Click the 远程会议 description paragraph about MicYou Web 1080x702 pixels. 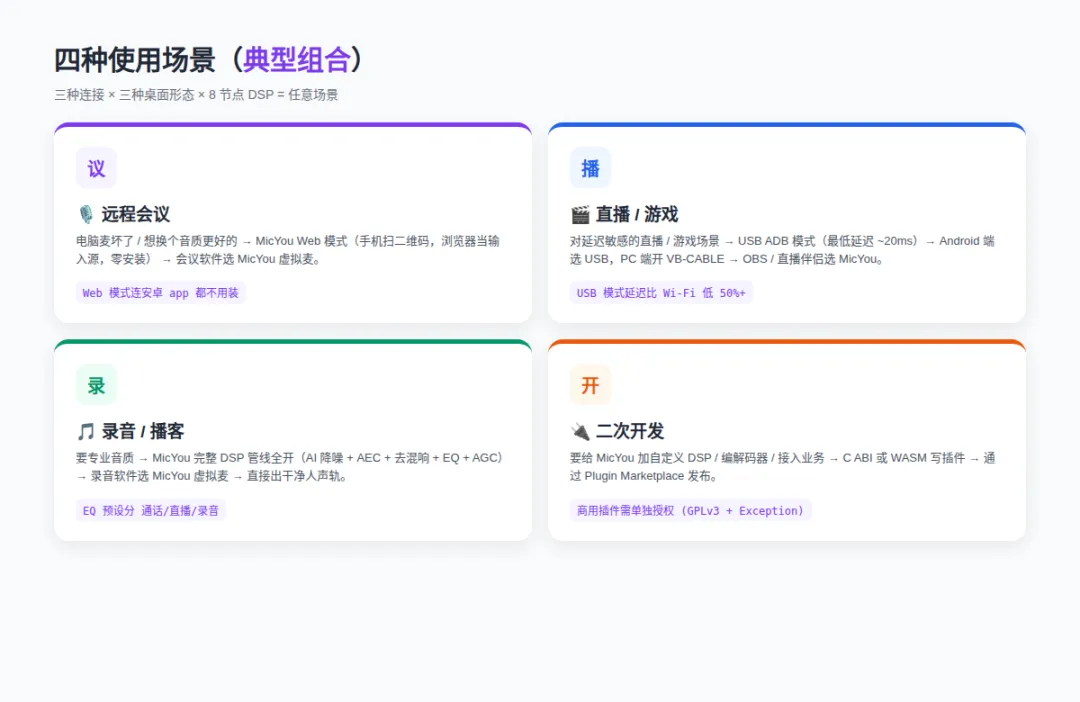tap(288, 250)
